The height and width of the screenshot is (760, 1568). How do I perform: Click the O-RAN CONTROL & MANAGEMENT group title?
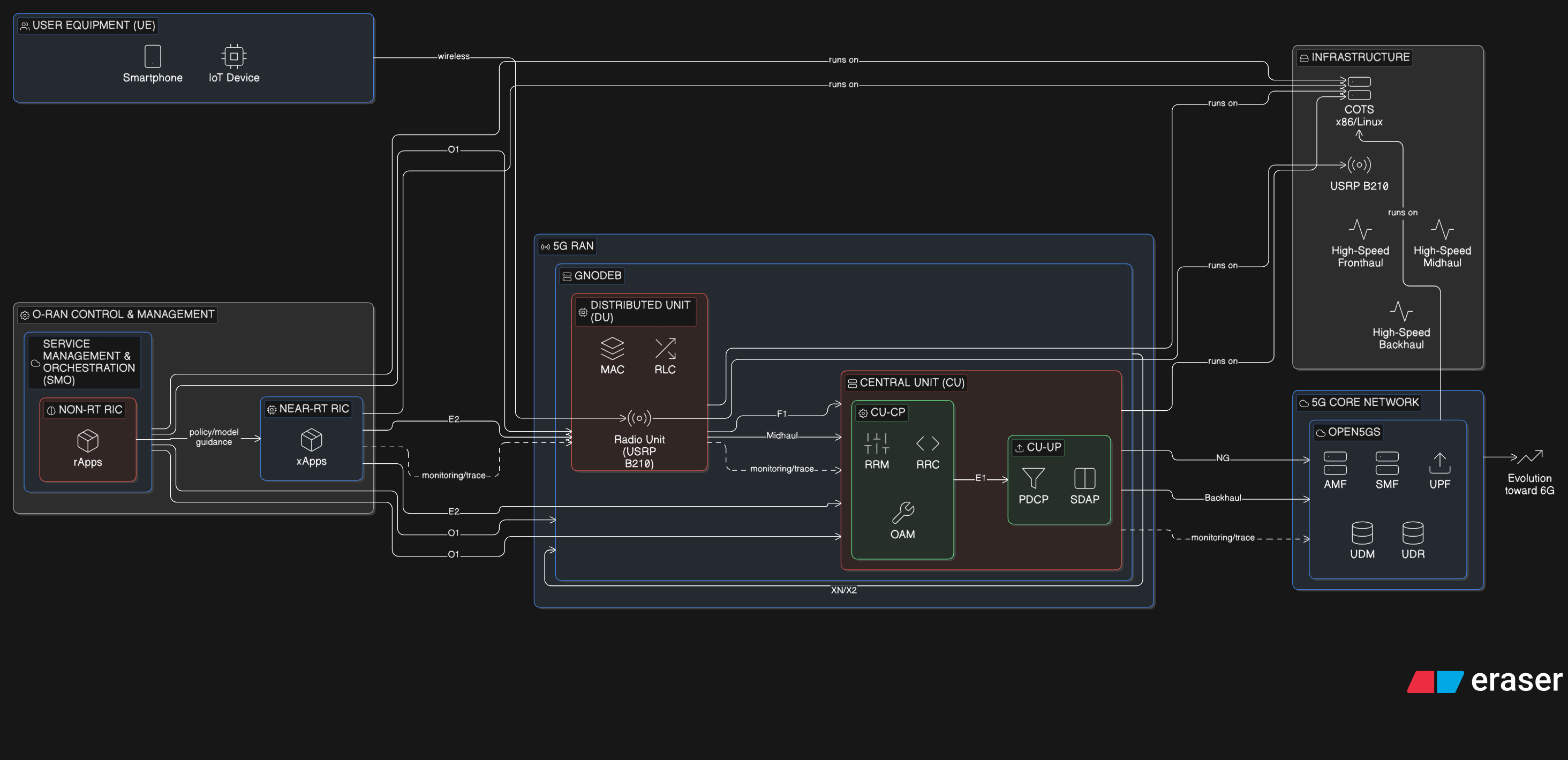pyautogui.click(x=123, y=314)
